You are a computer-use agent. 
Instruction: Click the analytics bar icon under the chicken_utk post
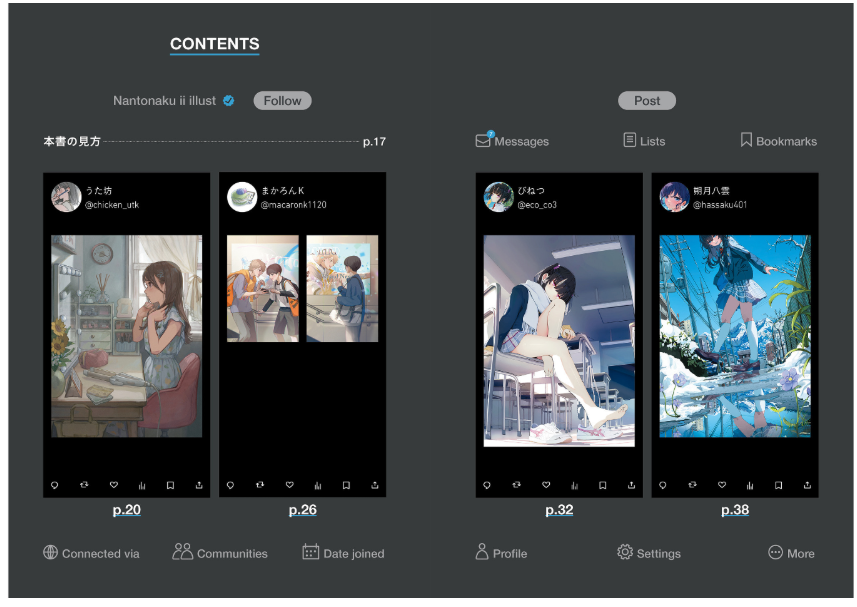tap(142, 485)
